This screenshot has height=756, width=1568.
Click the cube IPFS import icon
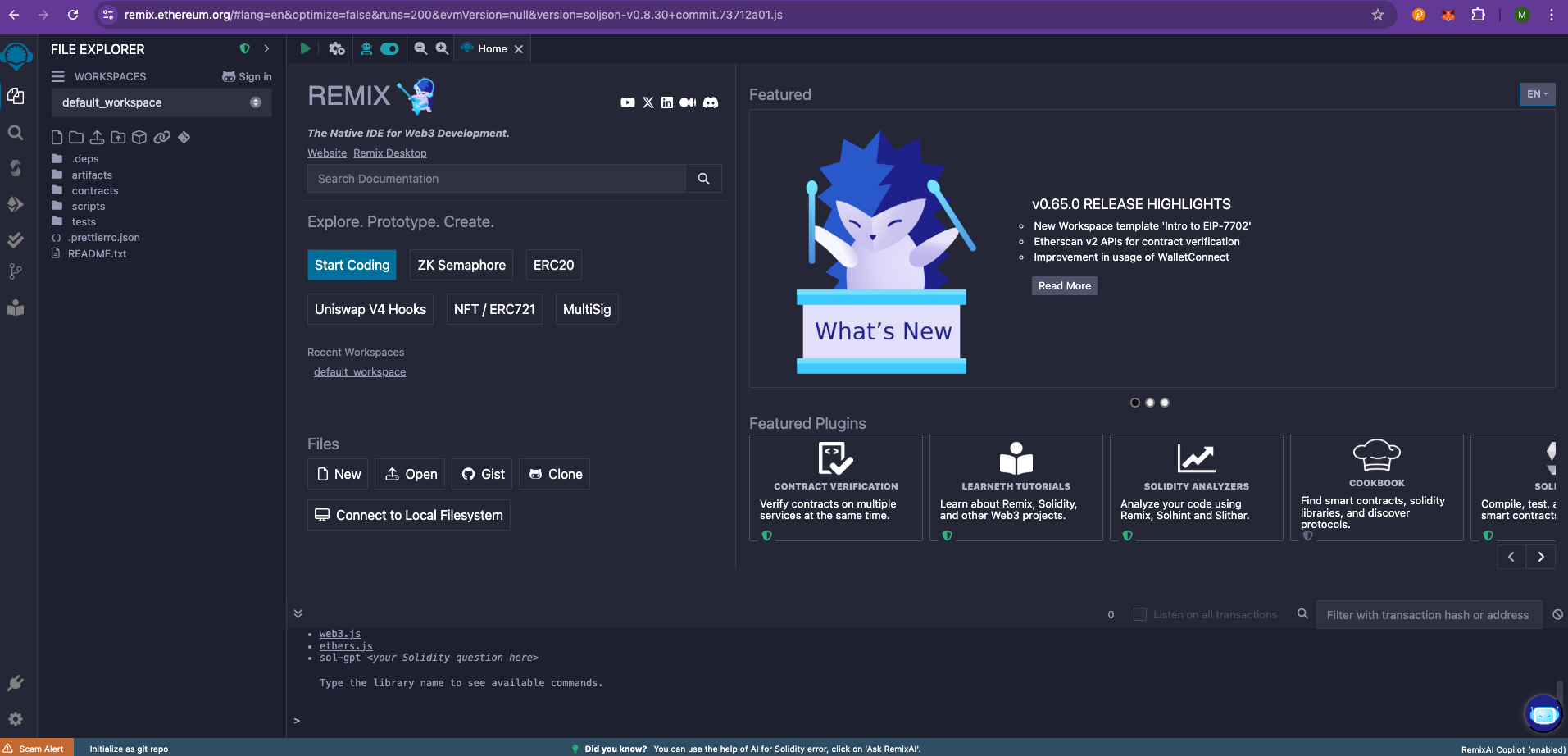139,137
